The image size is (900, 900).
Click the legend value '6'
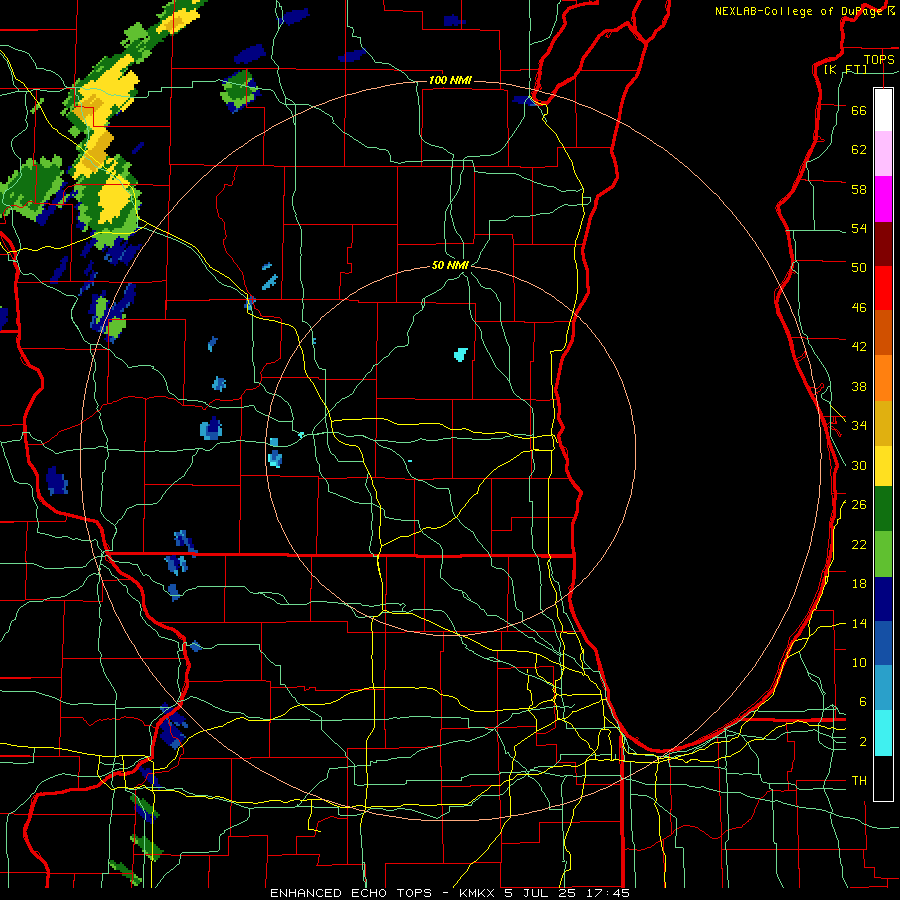point(863,701)
